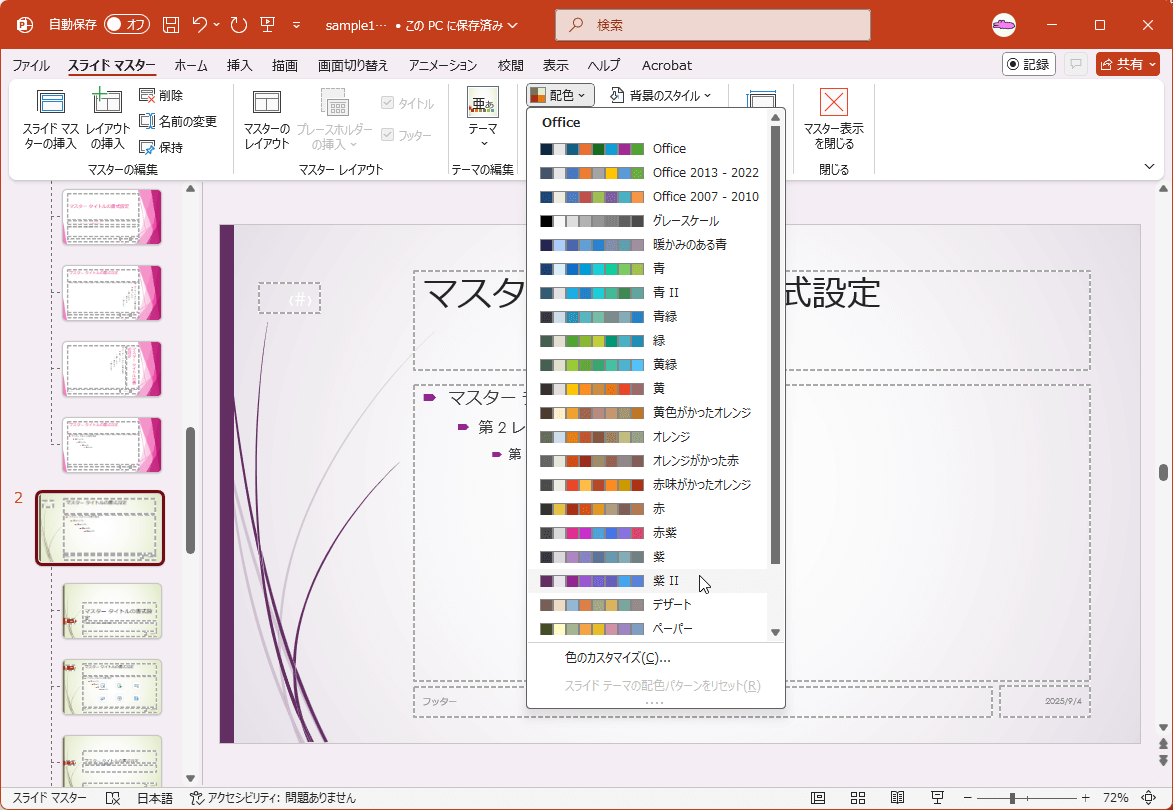Click accessibility status 問題ありません
The height and width of the screenshot is (810, 1173).
pyautogui.click(x=273, y=798)
